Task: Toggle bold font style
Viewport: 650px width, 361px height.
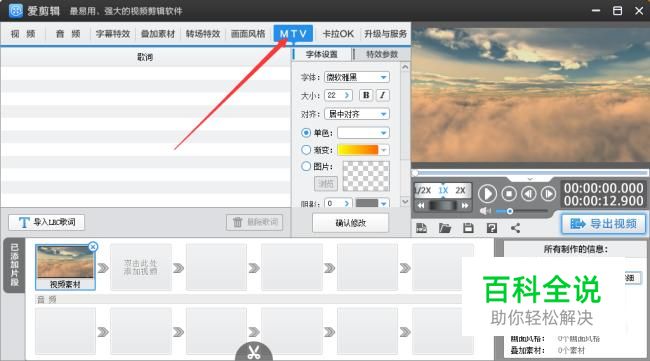Action: pos(366,95)
